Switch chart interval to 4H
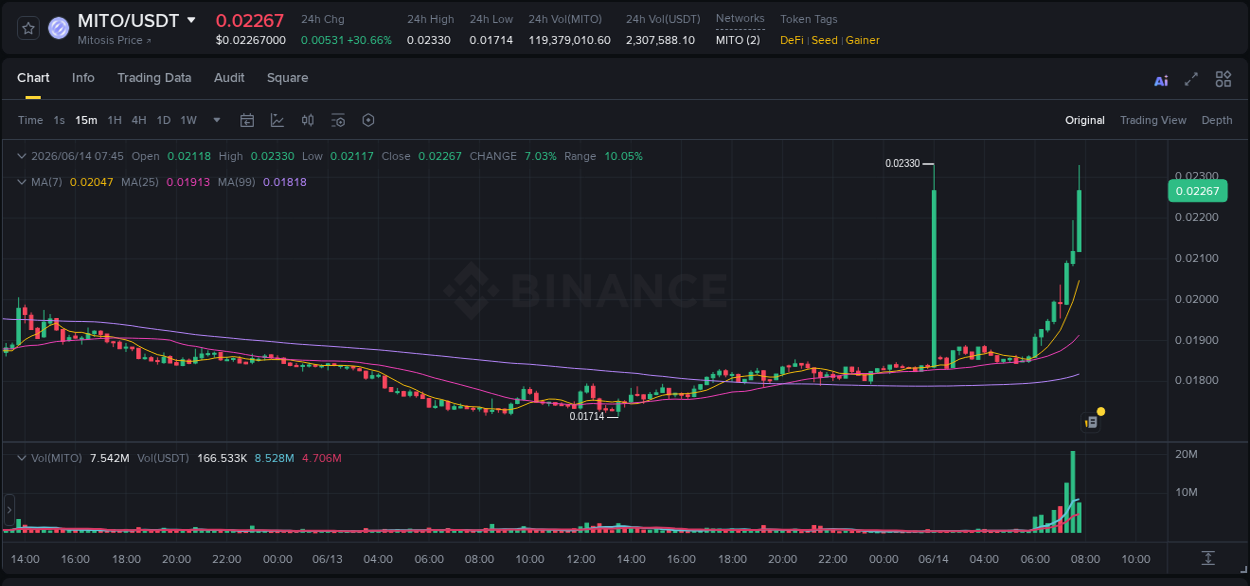 (x=139, y=120)
